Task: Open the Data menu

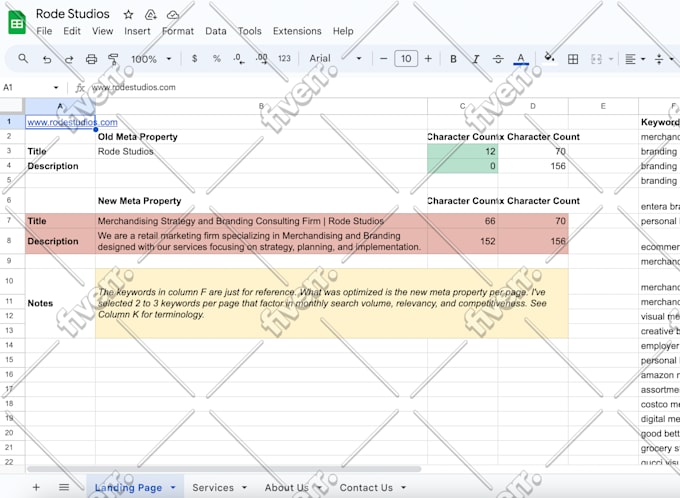Action: [216, 31]
